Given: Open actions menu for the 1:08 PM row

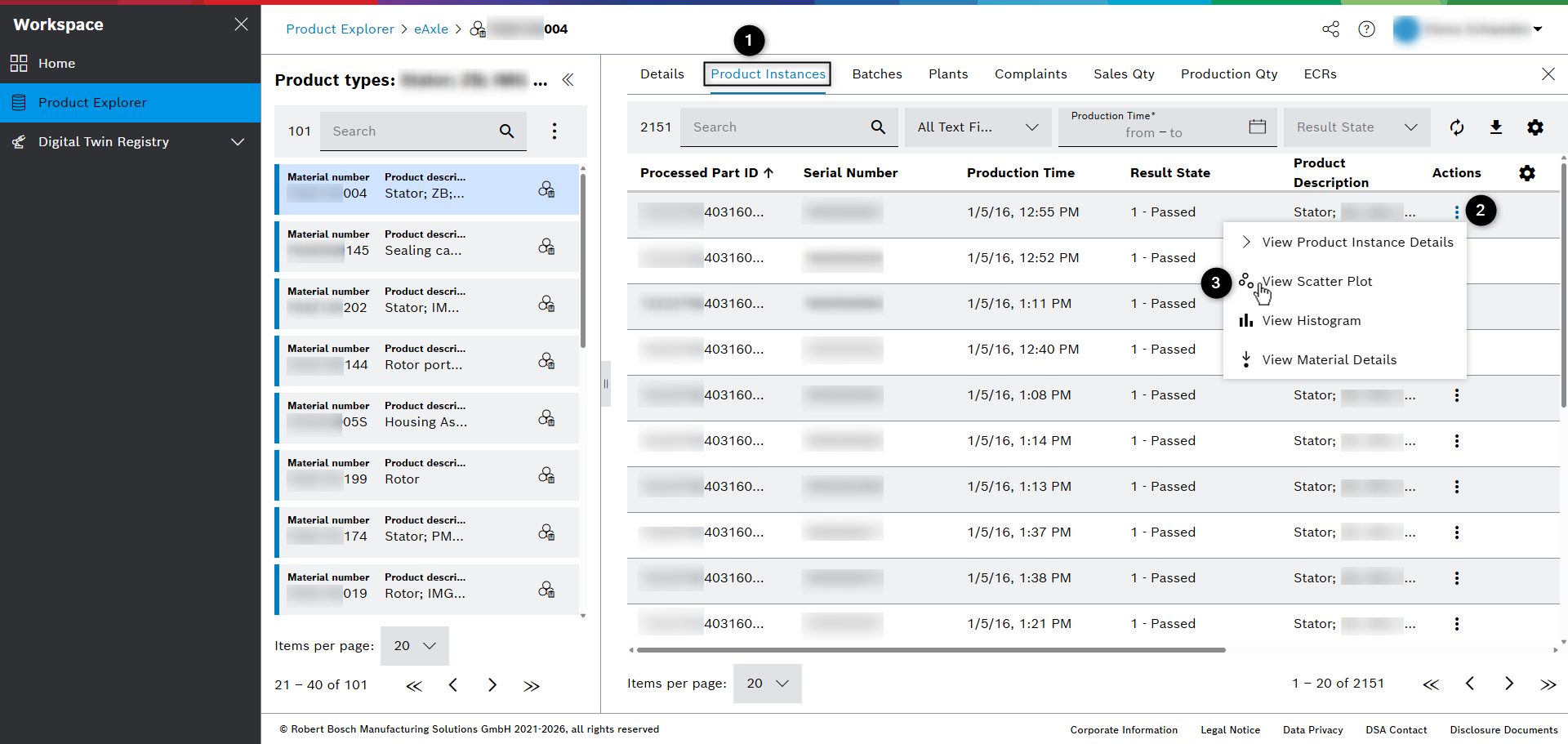Looking at the screenshot, I should [1457, 395].
